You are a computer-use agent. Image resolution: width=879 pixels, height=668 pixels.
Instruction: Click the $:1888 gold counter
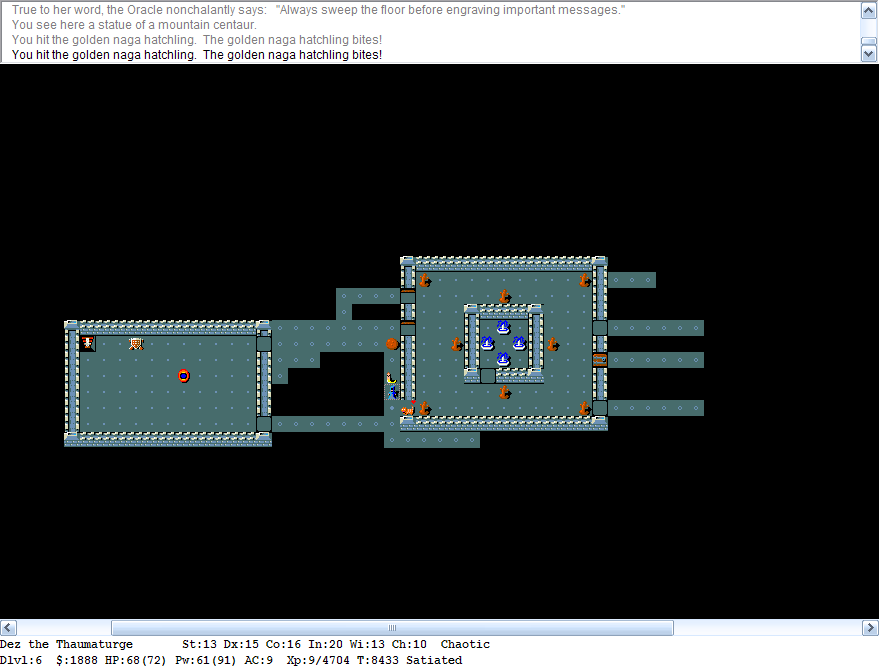click(77, 660)
